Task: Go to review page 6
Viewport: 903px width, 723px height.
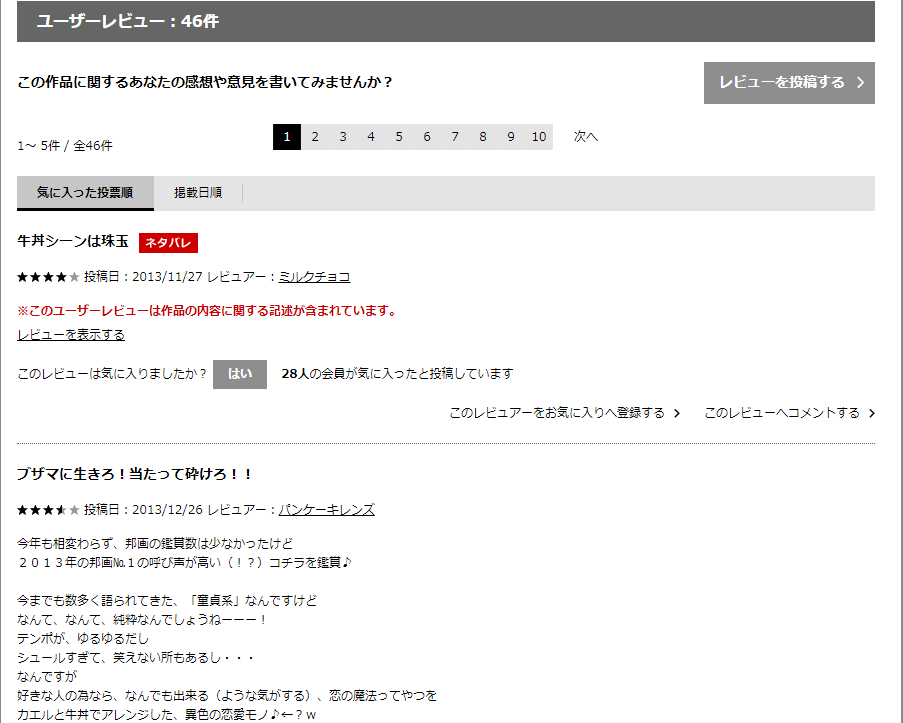Action: pyautogui.click(x=427, y=137)
